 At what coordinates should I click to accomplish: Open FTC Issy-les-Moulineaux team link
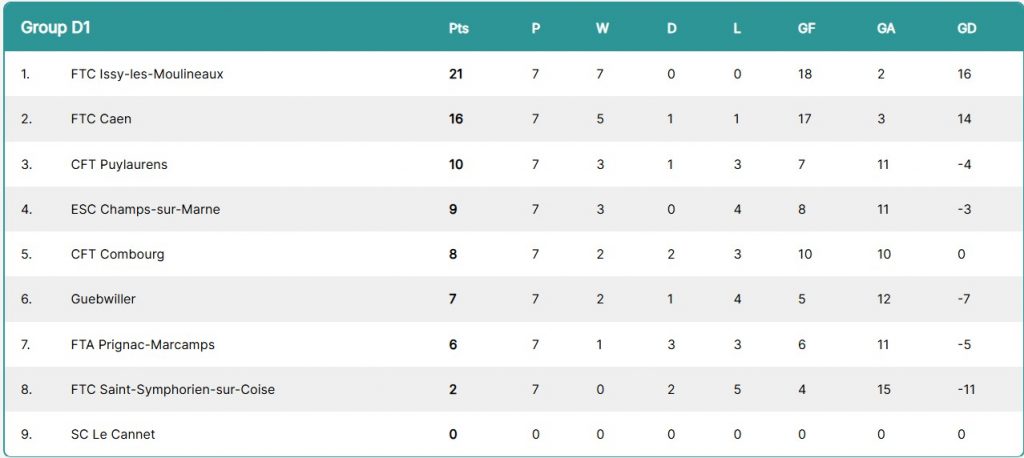click(147, 74)
